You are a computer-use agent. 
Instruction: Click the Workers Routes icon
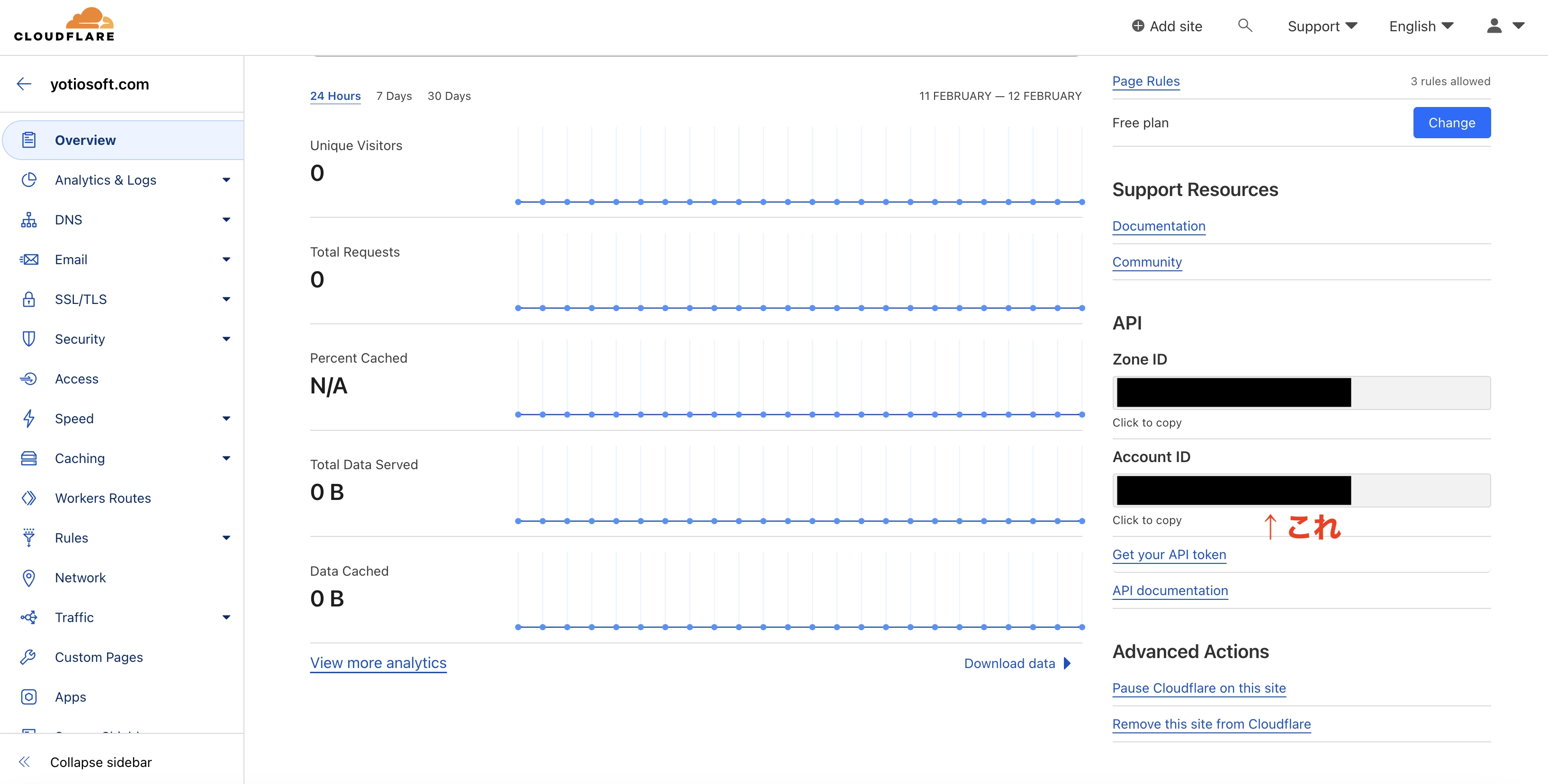[x=28, y=497]
